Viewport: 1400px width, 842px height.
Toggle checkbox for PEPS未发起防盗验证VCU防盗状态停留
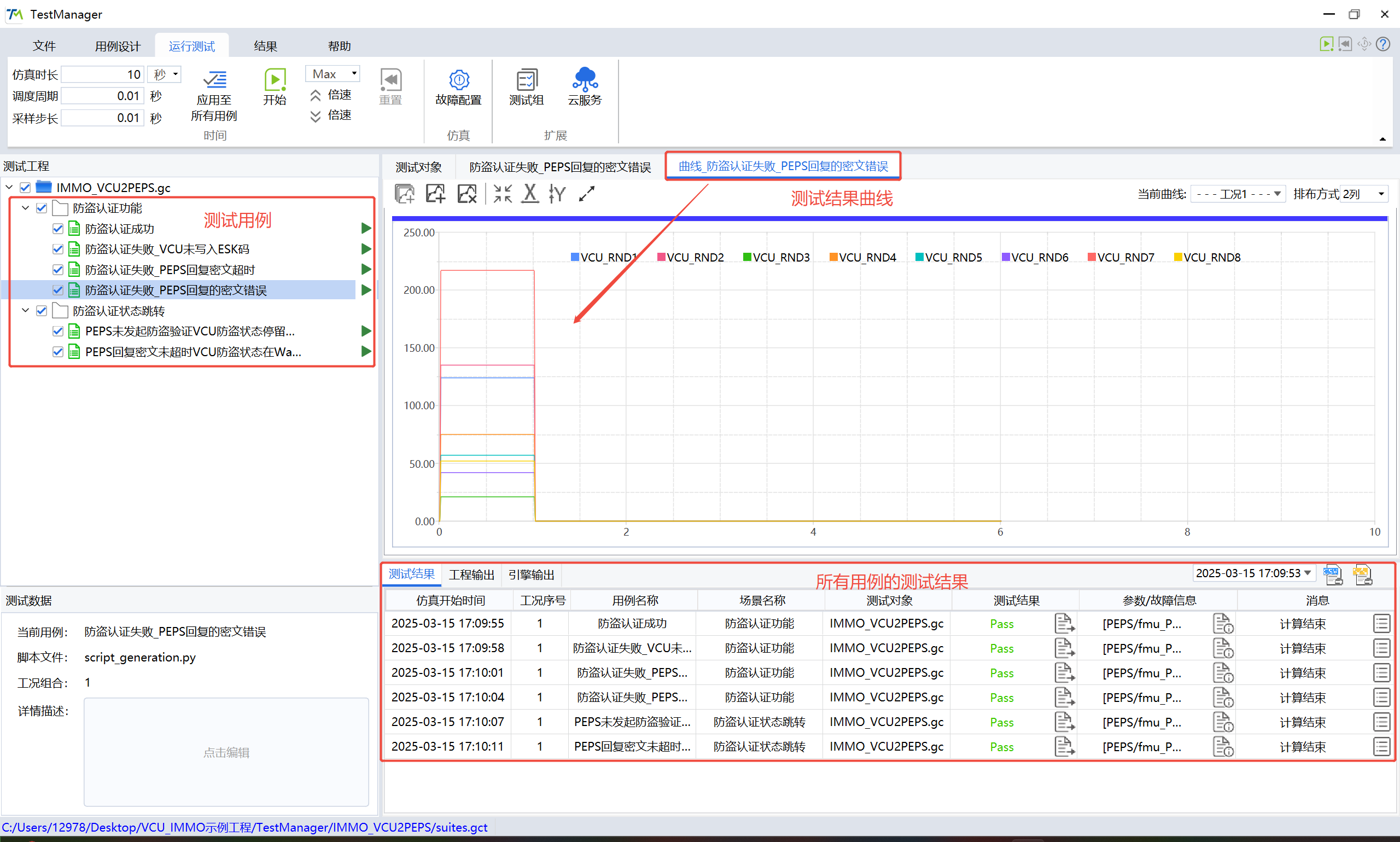tap(57, 332)
